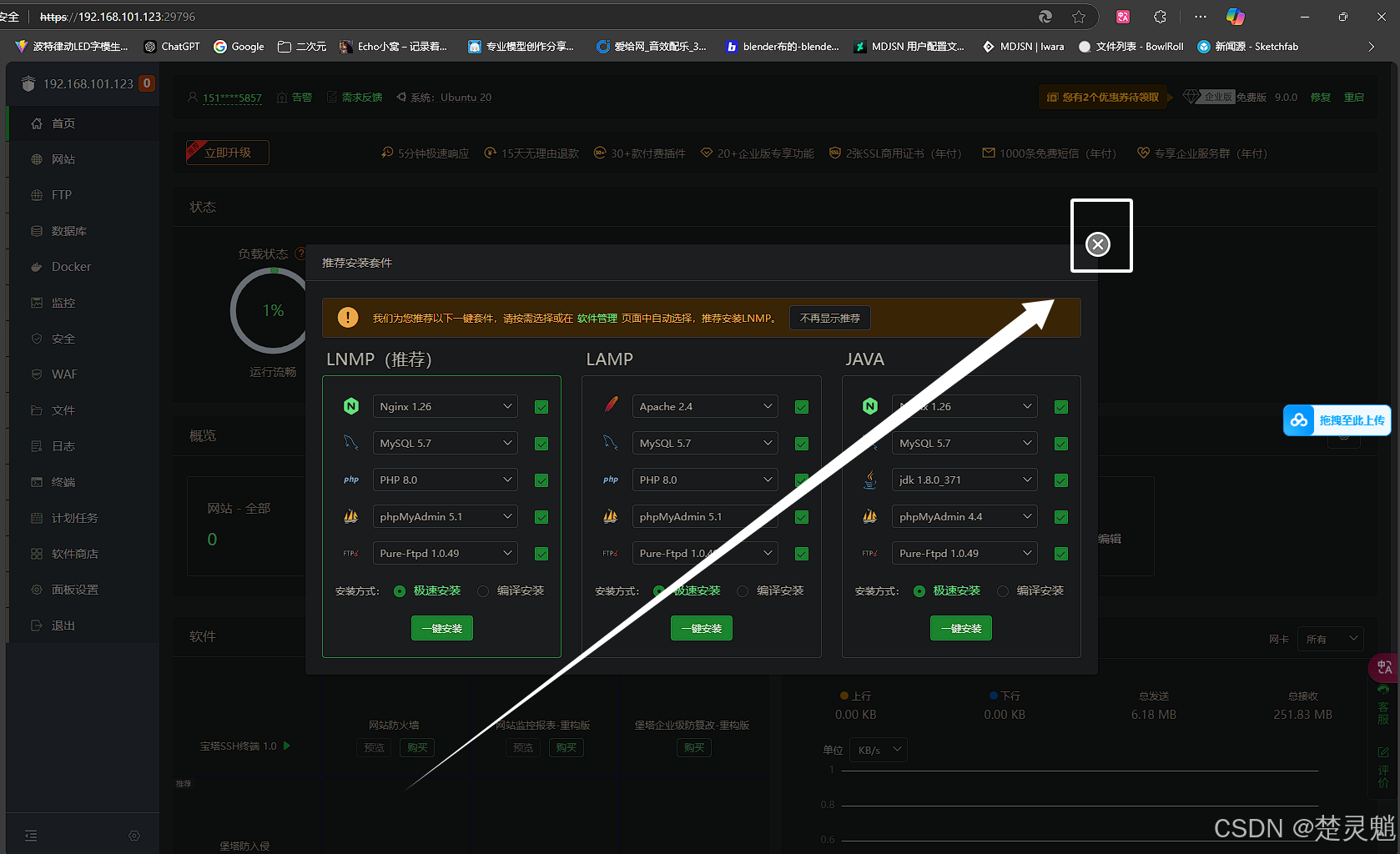Open the LNMP phpMyAdmin 5.1 dropdown

446,516
